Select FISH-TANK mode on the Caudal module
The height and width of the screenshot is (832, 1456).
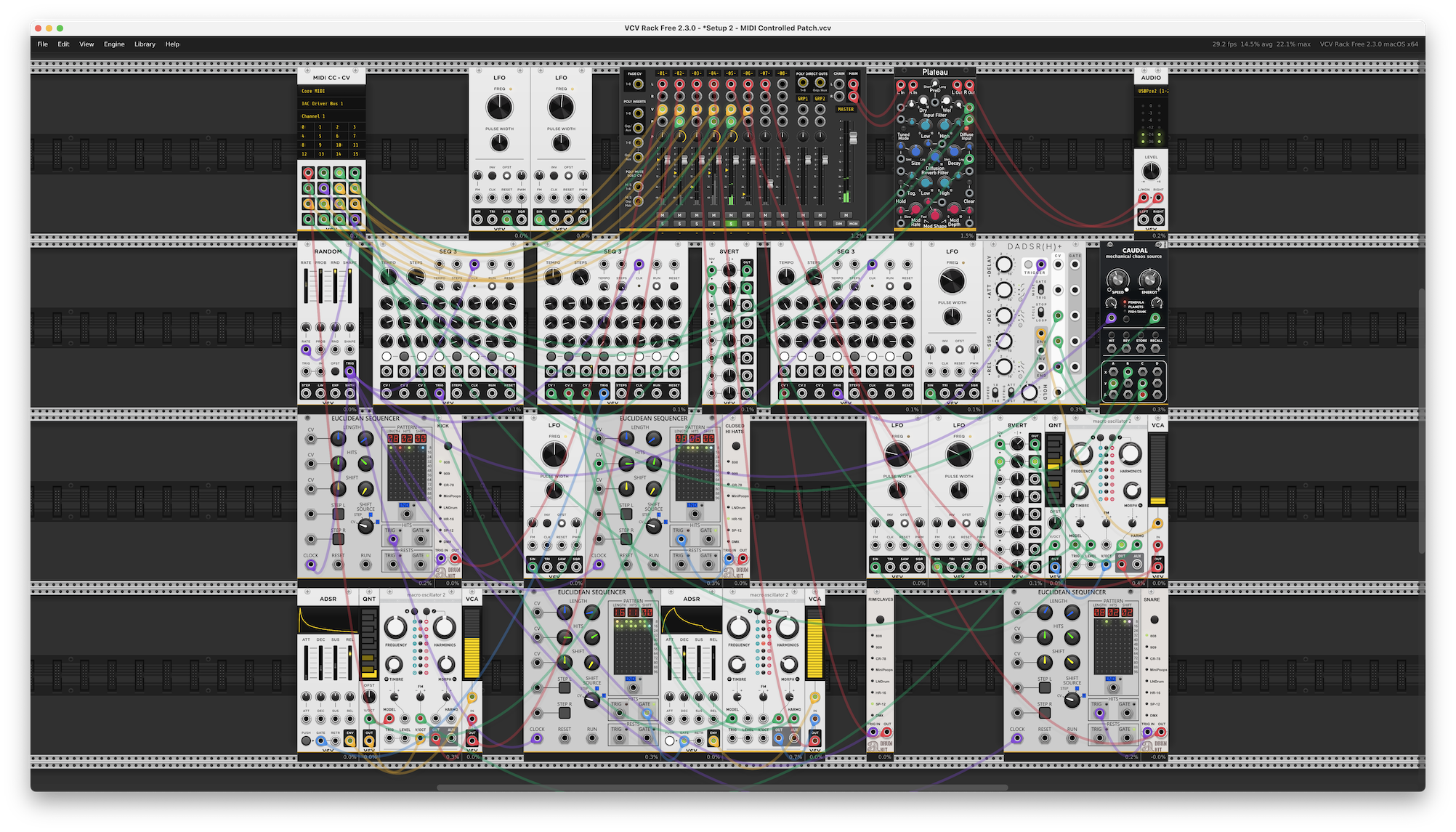click(x=1125, y=312)
